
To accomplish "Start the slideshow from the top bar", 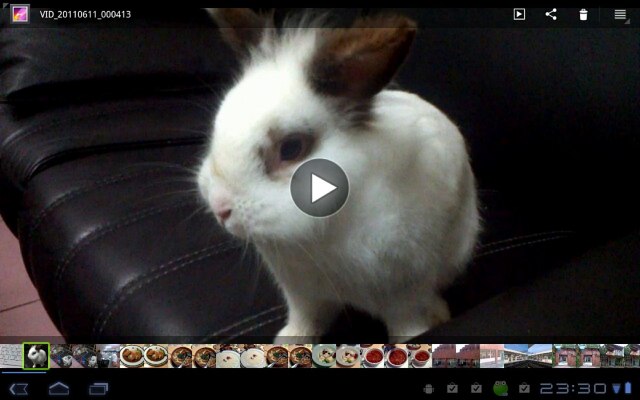I will pos(519,14).
